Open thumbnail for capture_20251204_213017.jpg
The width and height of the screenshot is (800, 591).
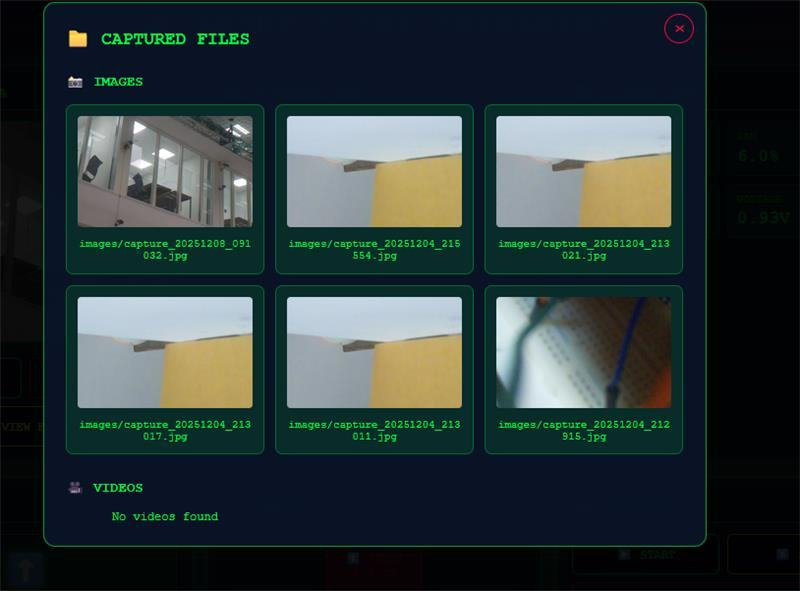(x=165, y=352)
